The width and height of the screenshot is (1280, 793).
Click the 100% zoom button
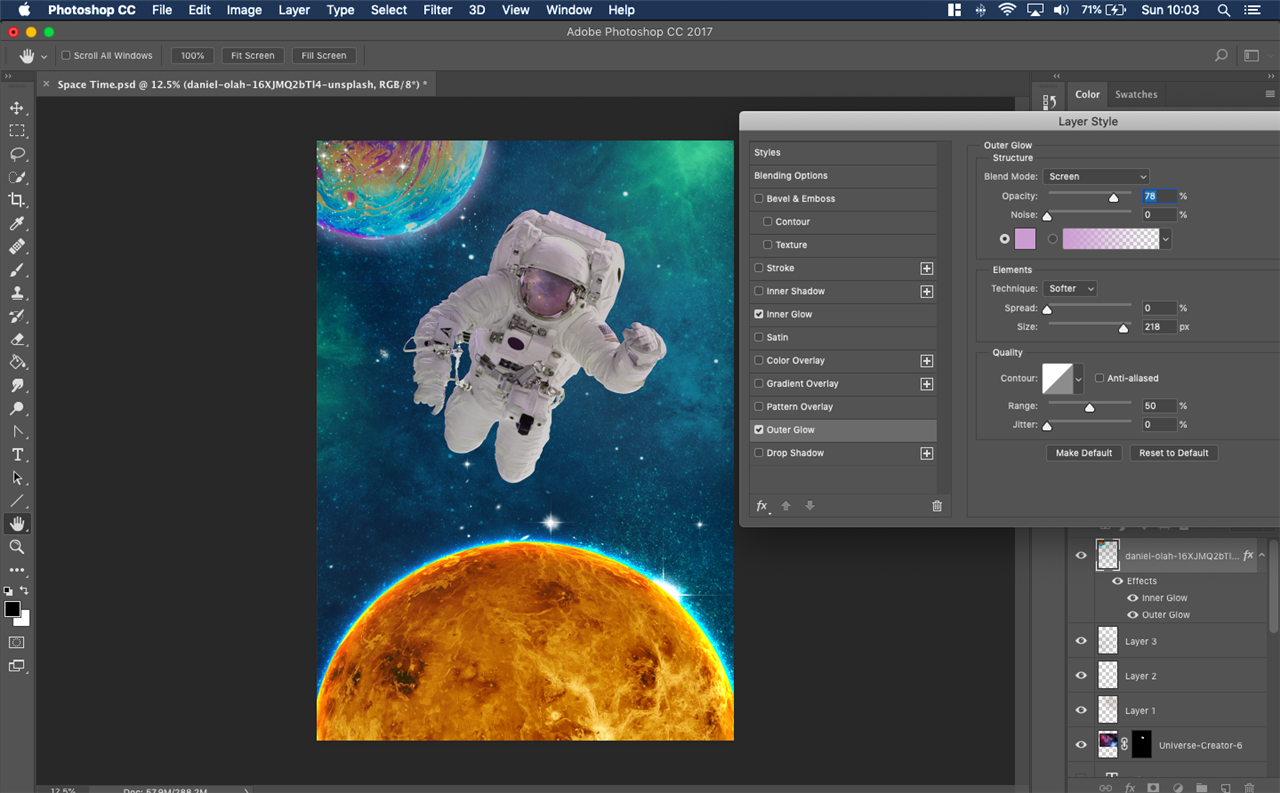coord(192,56)
